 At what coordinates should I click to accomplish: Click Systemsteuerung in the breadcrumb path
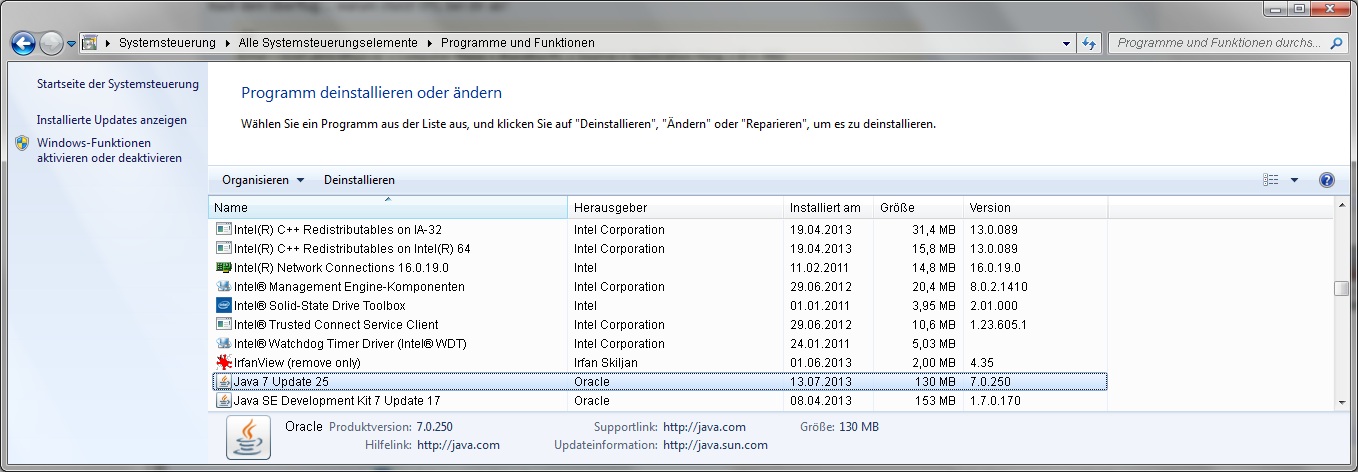167,43
